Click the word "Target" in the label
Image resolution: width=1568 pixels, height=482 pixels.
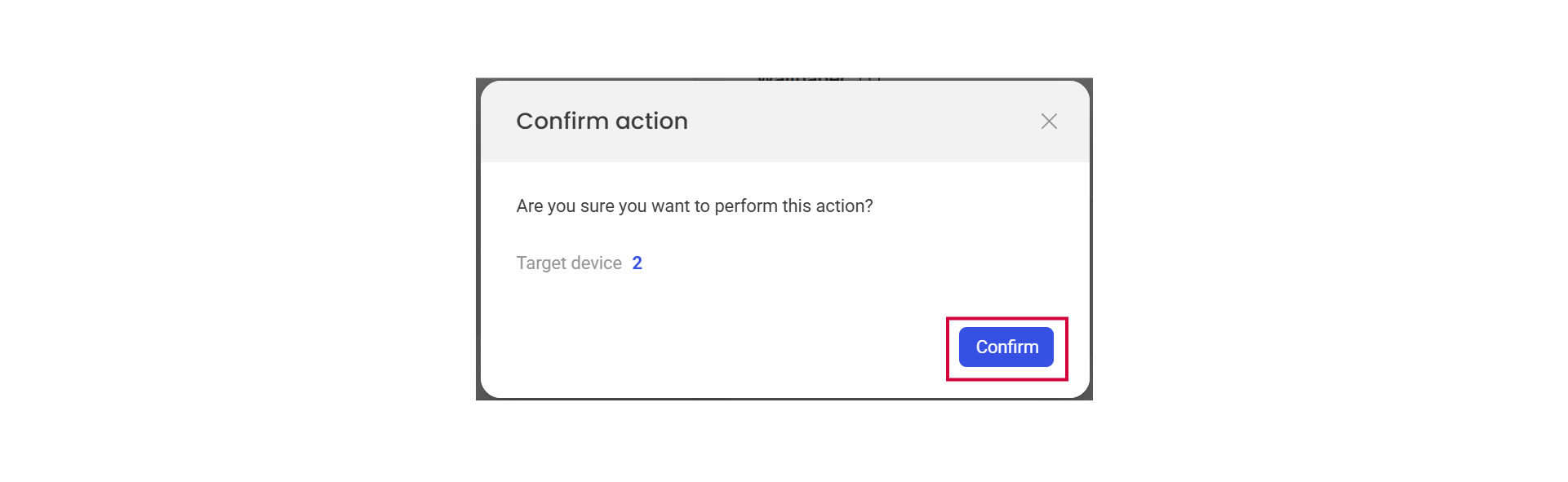click(x=541, y=263)
